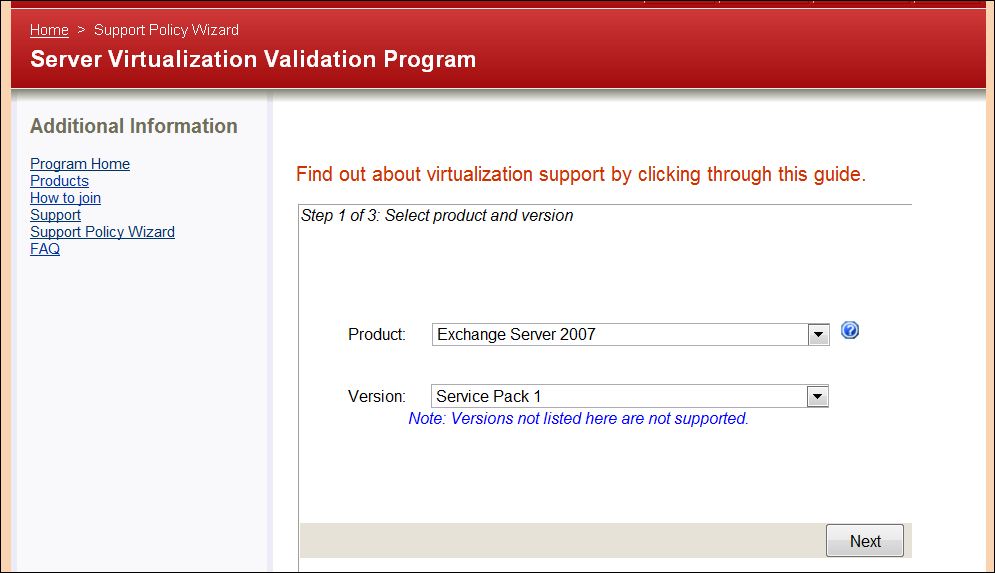995x573 pixels.
Task: Open the Version dropdown showing Service Pack 1
Action: tap(620, 397)
